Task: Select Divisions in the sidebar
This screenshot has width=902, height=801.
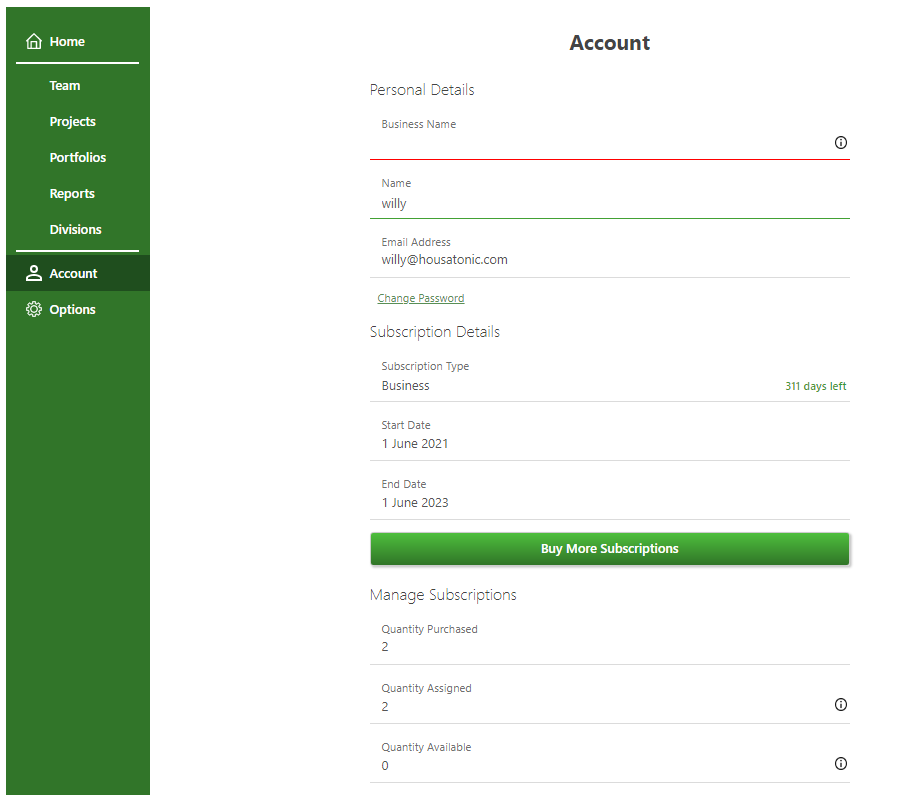Action: coord(76,230)
